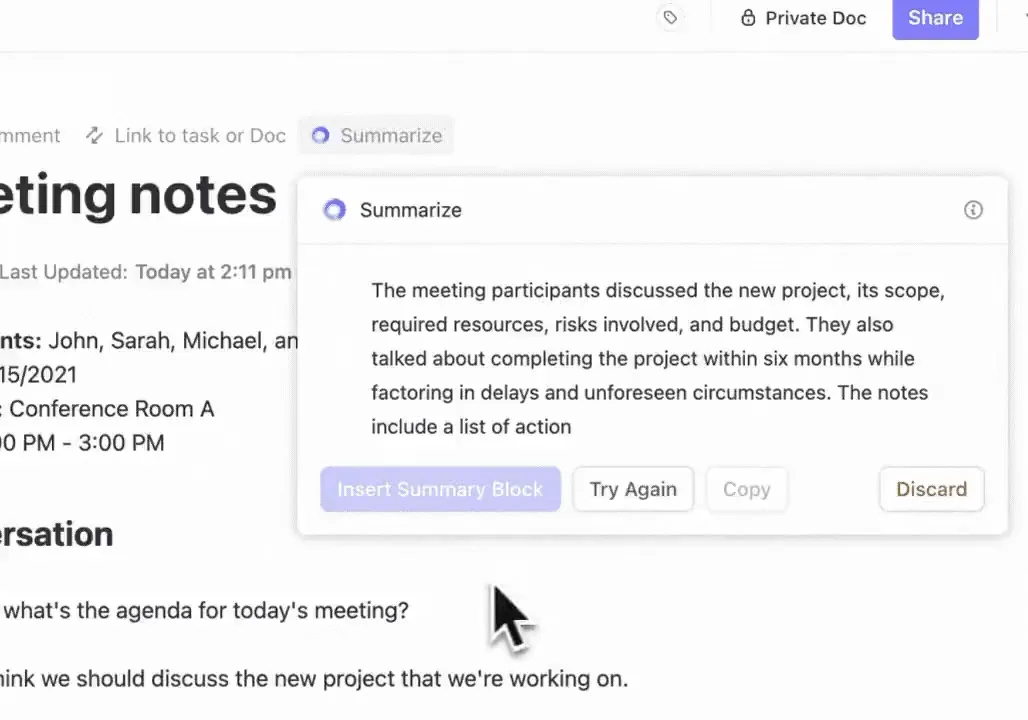Click the Summarize toolbar item
The width and height of the screenshot is (1028, 720).
[x=376, y=135]
